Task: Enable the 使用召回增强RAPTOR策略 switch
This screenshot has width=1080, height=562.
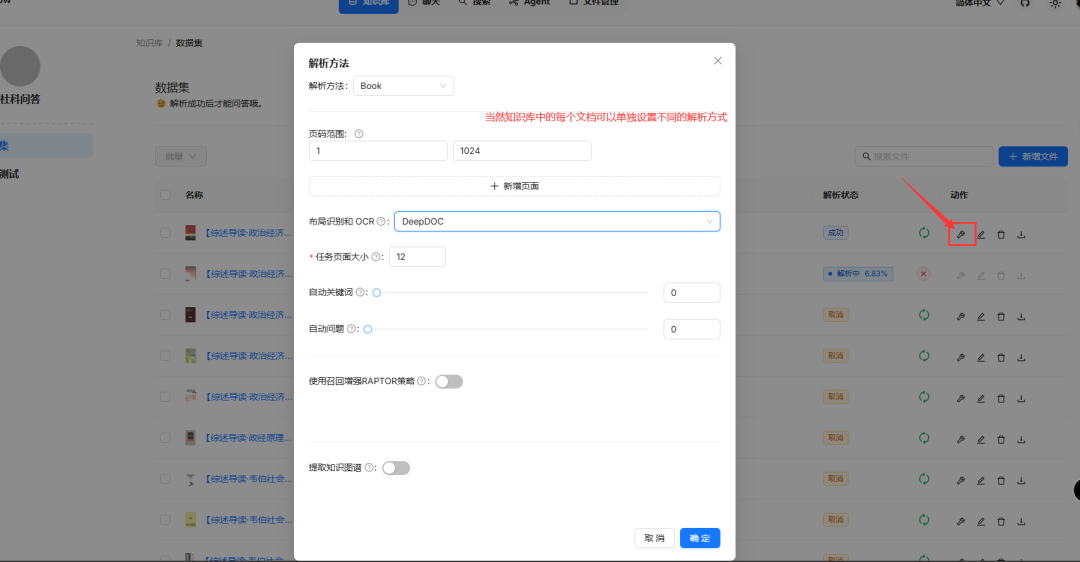Action: [x=449, y=381]
